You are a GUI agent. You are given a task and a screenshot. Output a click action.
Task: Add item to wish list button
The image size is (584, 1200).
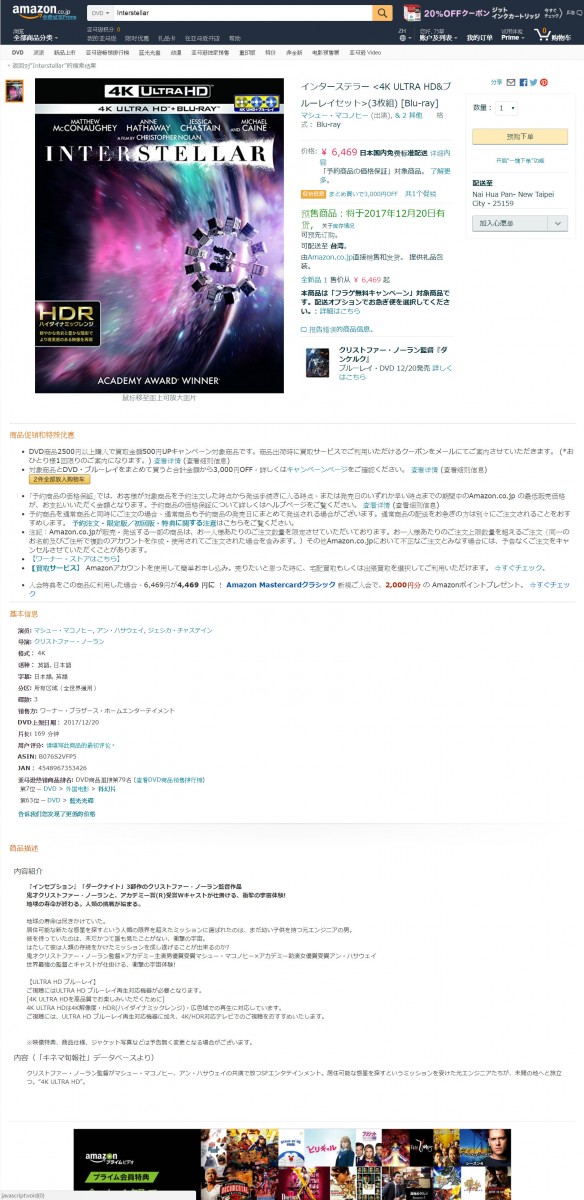click(x=510, y=224)
